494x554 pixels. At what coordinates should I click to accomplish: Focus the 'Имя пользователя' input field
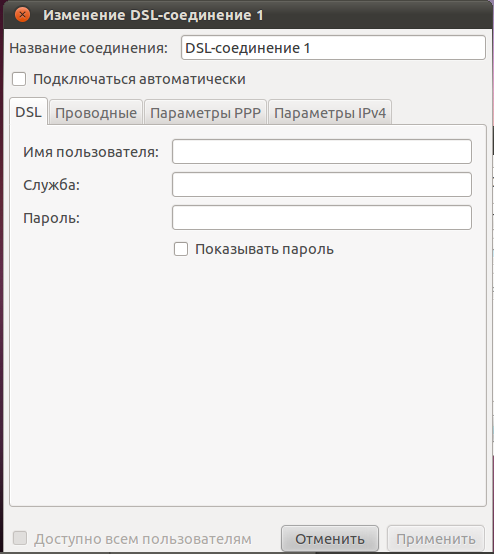tap(322, 152)
